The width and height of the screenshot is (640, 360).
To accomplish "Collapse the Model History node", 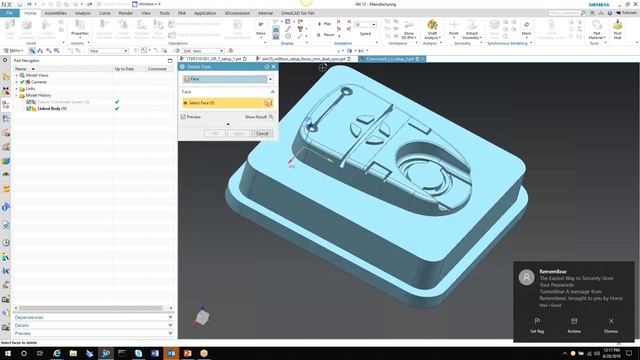I will 17,95.
